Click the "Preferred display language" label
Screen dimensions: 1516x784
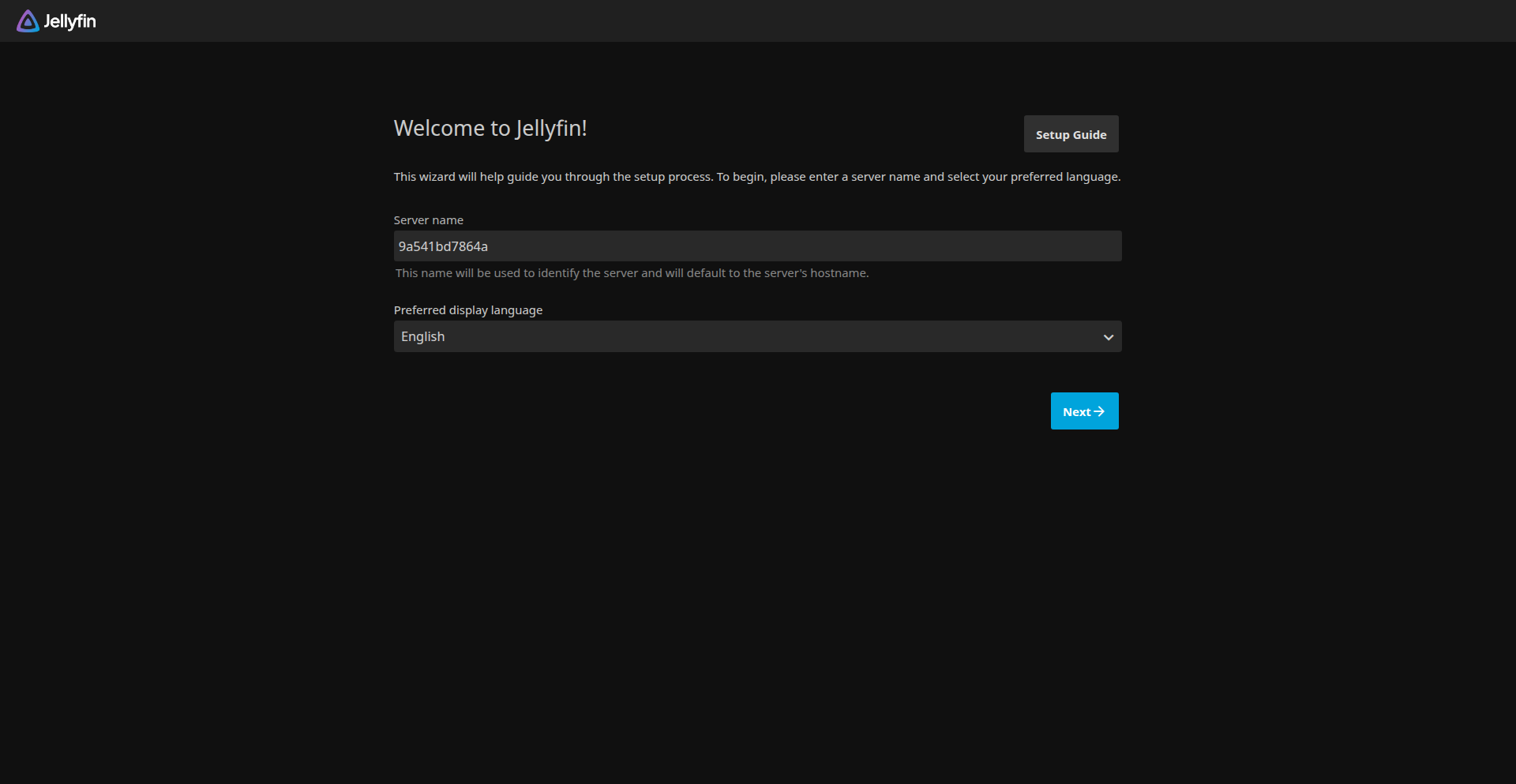point(467,310)
